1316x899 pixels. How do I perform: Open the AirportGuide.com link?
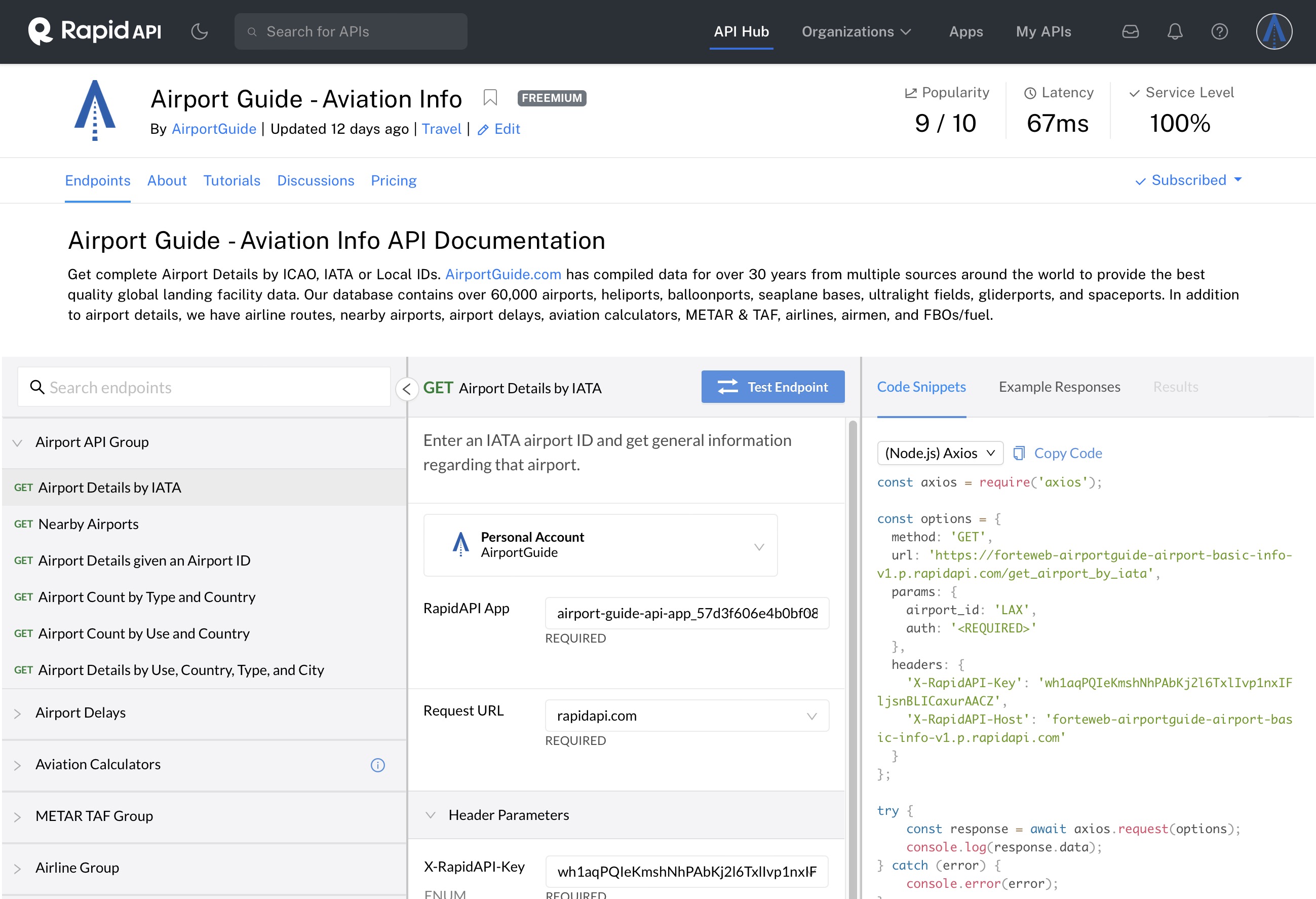coord(503,274)
